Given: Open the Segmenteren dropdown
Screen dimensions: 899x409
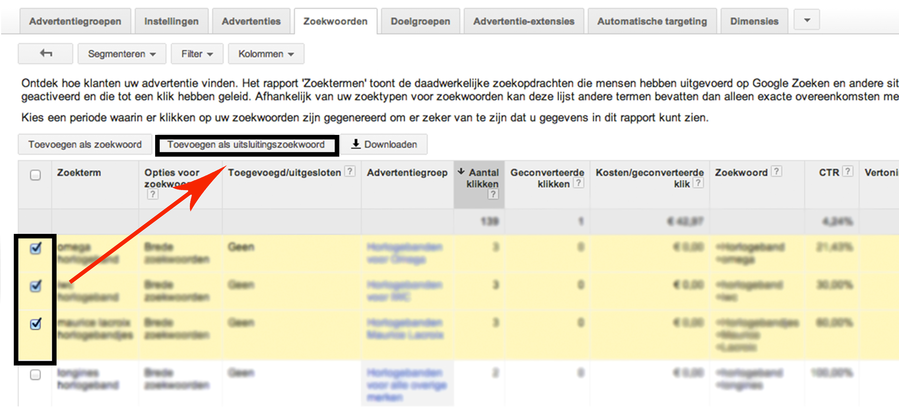Looking at the screenshot, I should point(126,53).
